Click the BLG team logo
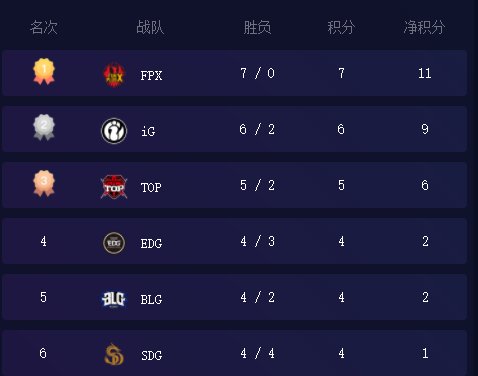Viewport: 478px width, 376px height. pos(114,299)
